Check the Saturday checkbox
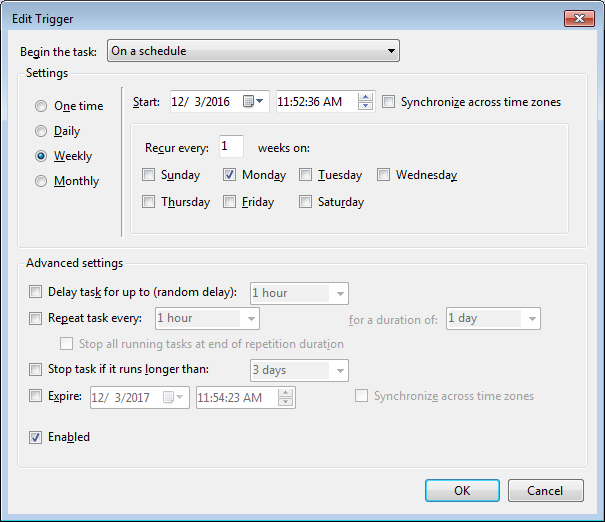Viewport: 605px width, 522px height. pos(305,201)
